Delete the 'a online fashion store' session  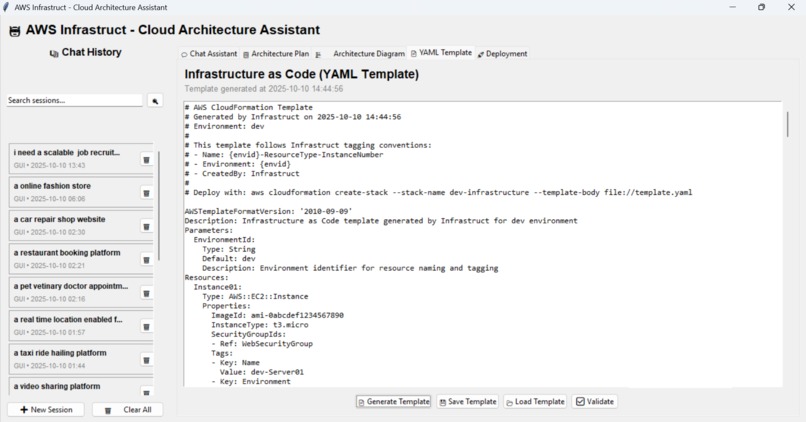(146, 193)
